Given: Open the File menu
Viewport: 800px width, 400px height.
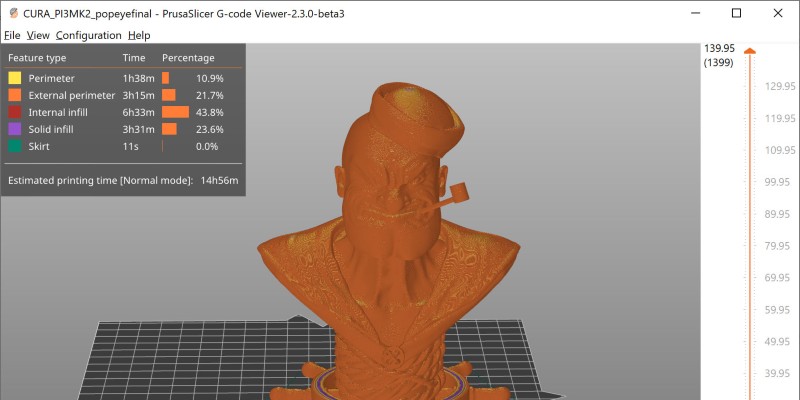Looking at the screenshot, I should pyautogui.click(x=12, y=35).
